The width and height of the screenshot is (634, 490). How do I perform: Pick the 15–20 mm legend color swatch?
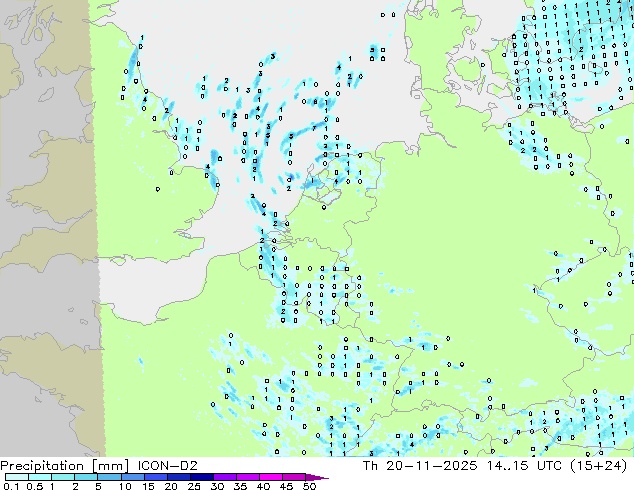[155, 477]
